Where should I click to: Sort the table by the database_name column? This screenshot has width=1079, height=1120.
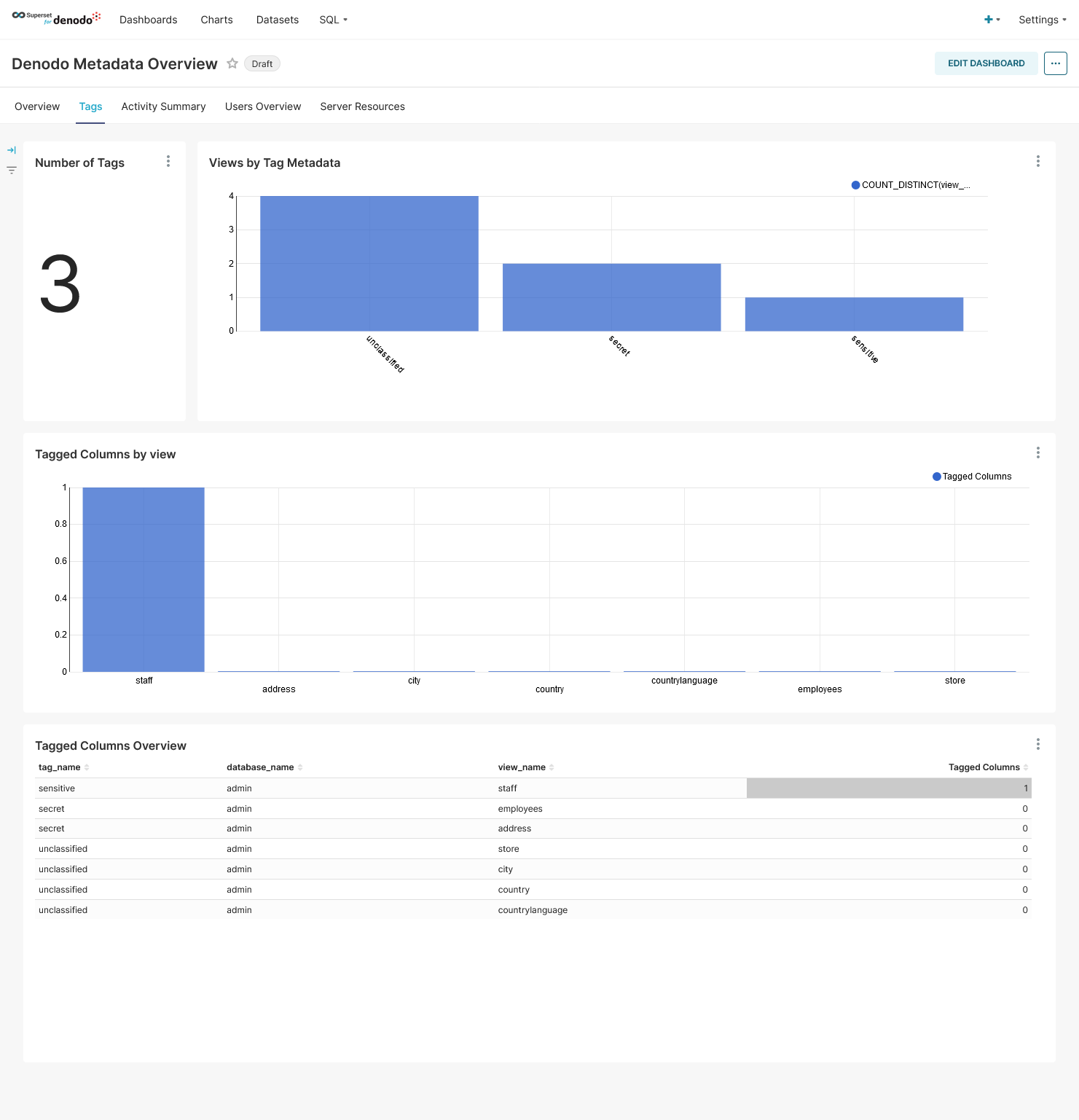coord(264,767)
